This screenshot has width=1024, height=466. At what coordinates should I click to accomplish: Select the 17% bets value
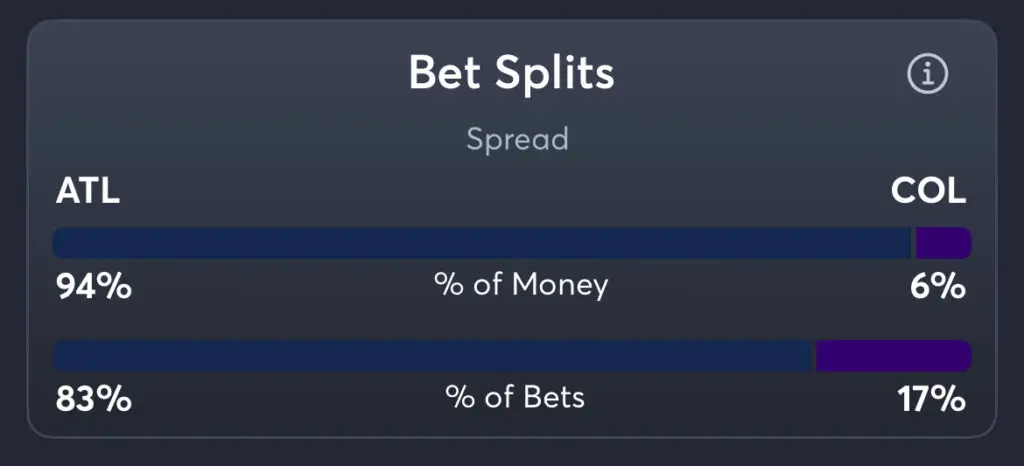pyautogui.click(x=930, y=399)
